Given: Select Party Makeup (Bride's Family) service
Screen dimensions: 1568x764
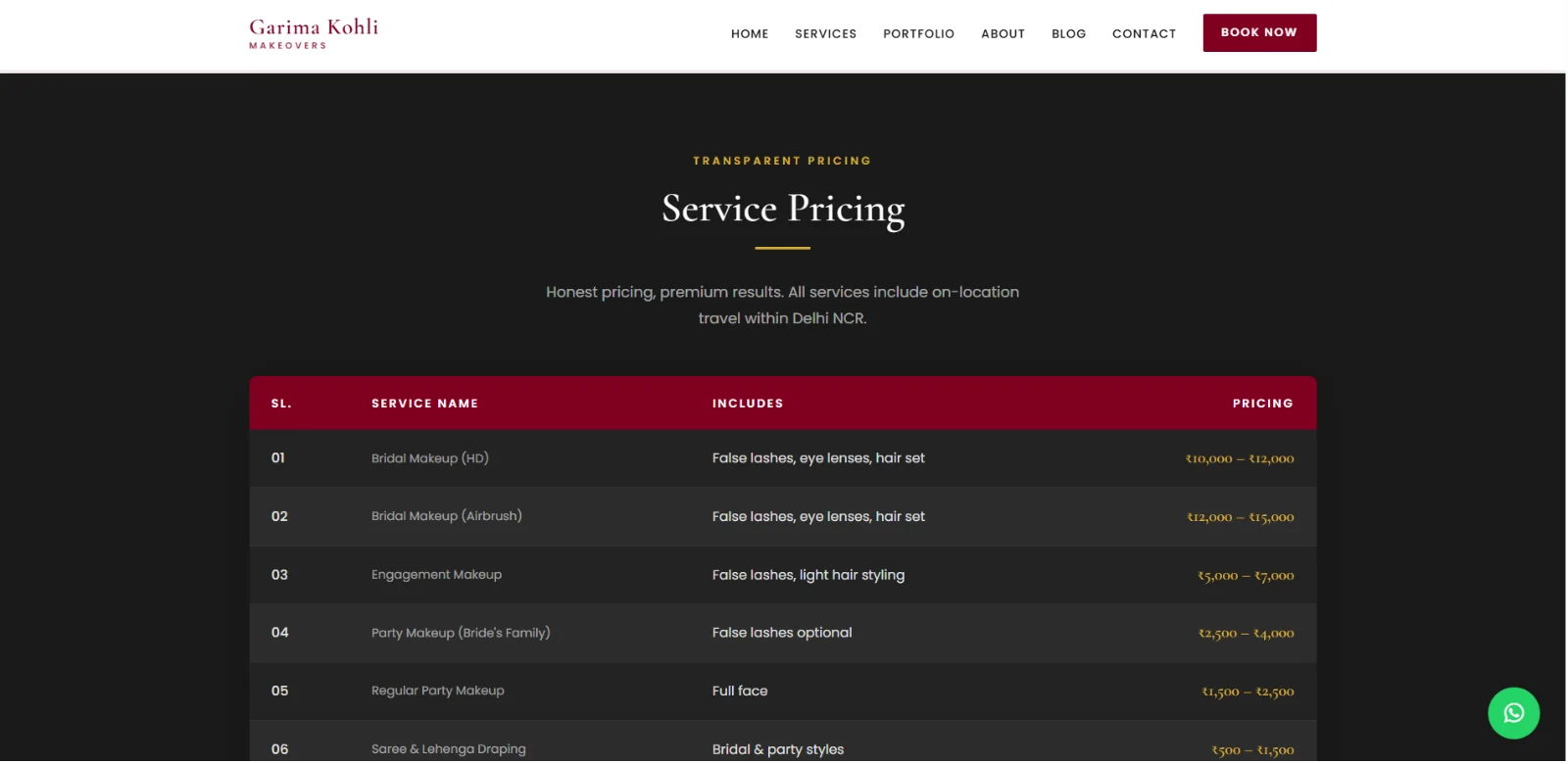Looking at the screenshot, I should 461,633.
